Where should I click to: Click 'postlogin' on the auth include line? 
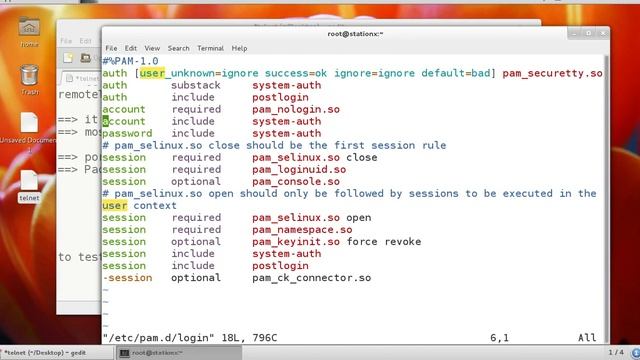[280, 98]
